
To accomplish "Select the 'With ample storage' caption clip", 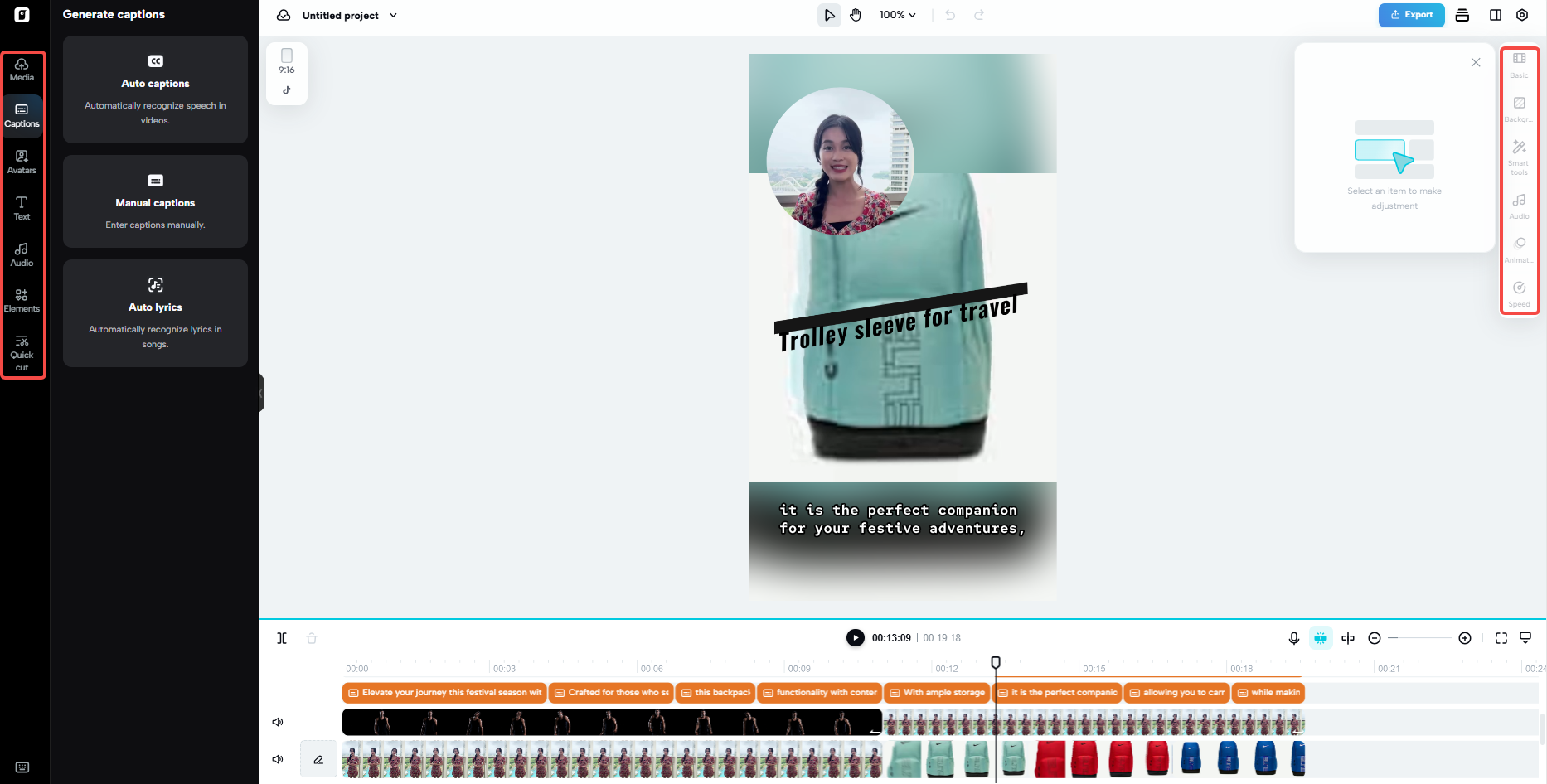I will click(x=936, y=692).
